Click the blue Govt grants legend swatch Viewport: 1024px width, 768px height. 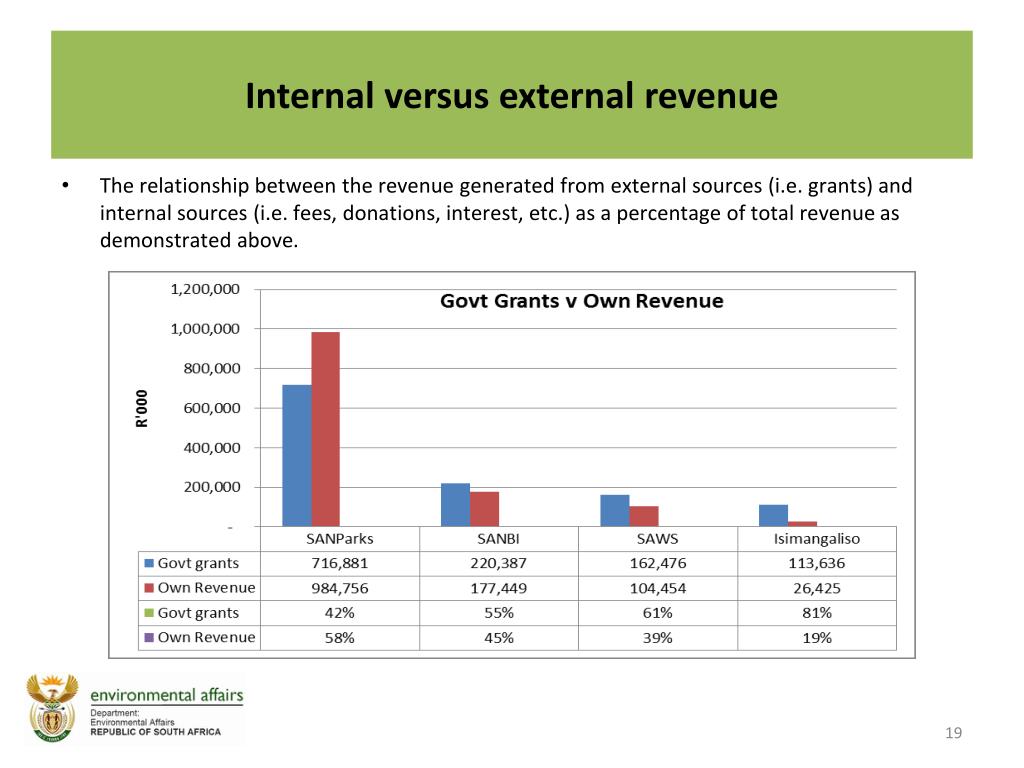[x=148, y=563]
